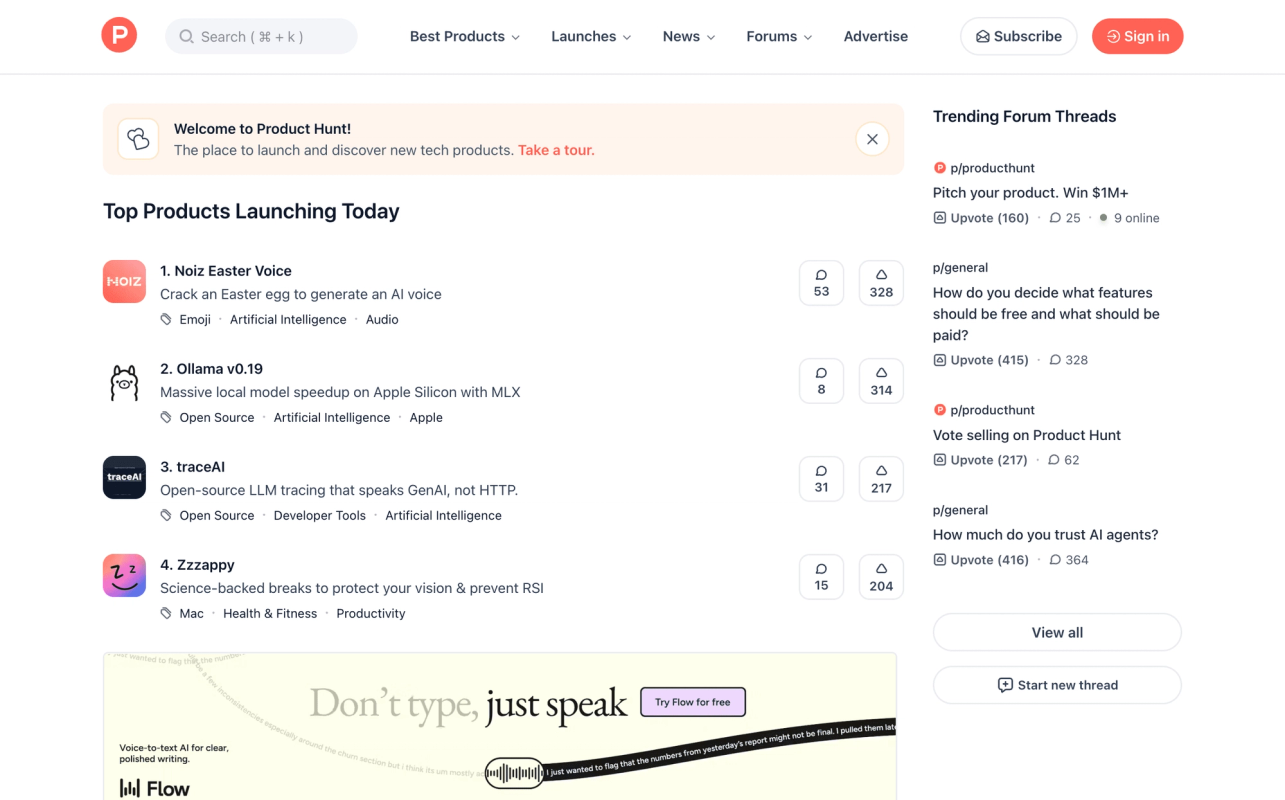Open the Zzzappy title link
Image resolution: width=1285 pixels, height=800 pixels.
(197, 565)
